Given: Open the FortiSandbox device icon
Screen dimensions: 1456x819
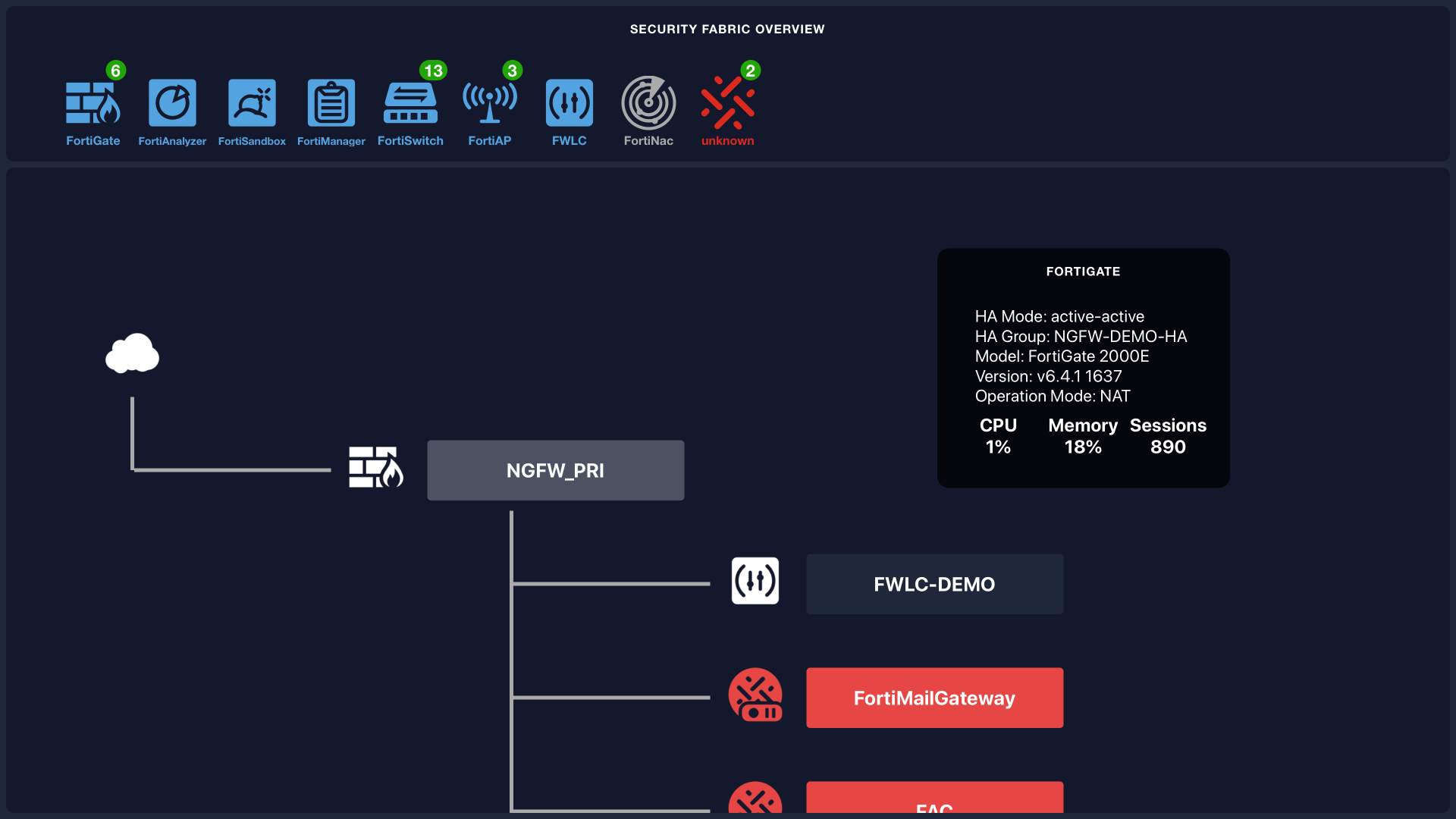Looking at the screenshot, I should [x=252, y=103].
